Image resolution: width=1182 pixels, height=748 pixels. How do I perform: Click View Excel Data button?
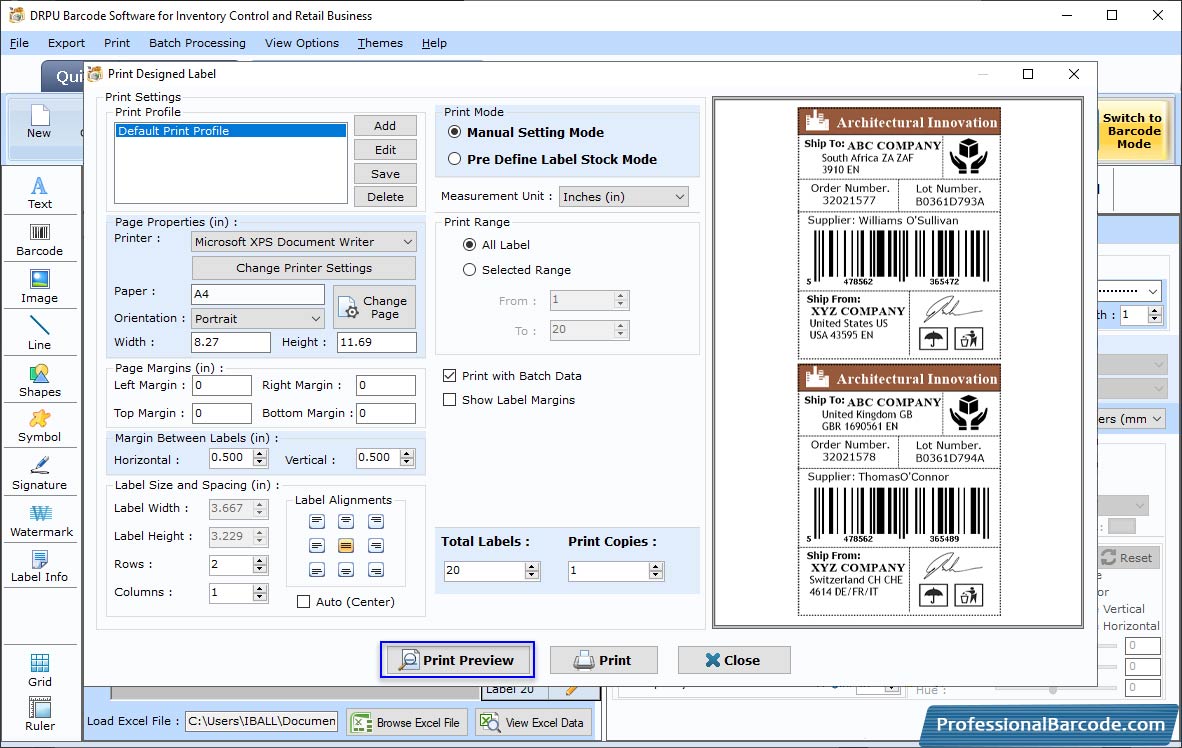(x=534, y=722)
